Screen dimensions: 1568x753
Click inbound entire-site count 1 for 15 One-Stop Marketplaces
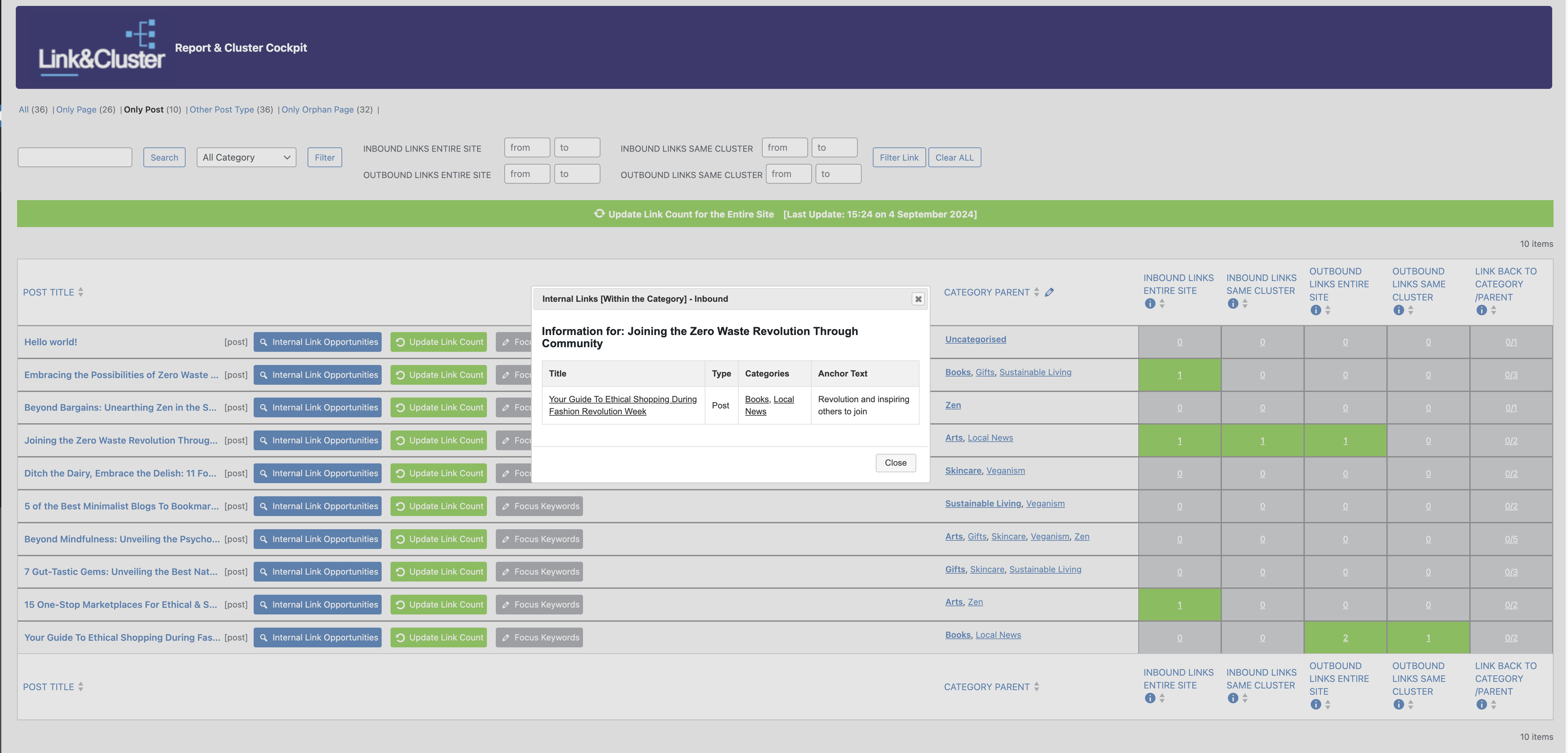click(x=1179, y=605)
